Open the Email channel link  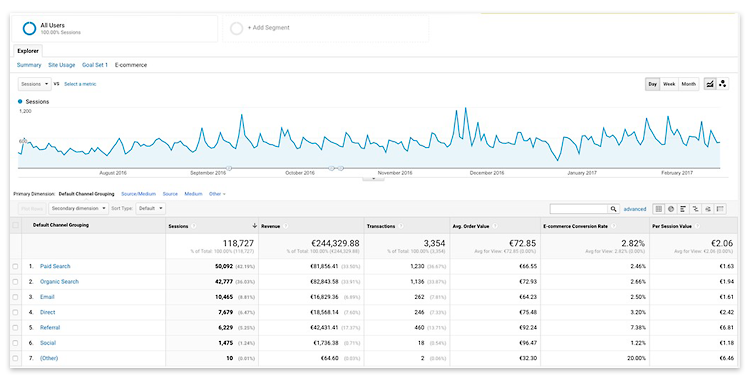[x=47, y=297]
